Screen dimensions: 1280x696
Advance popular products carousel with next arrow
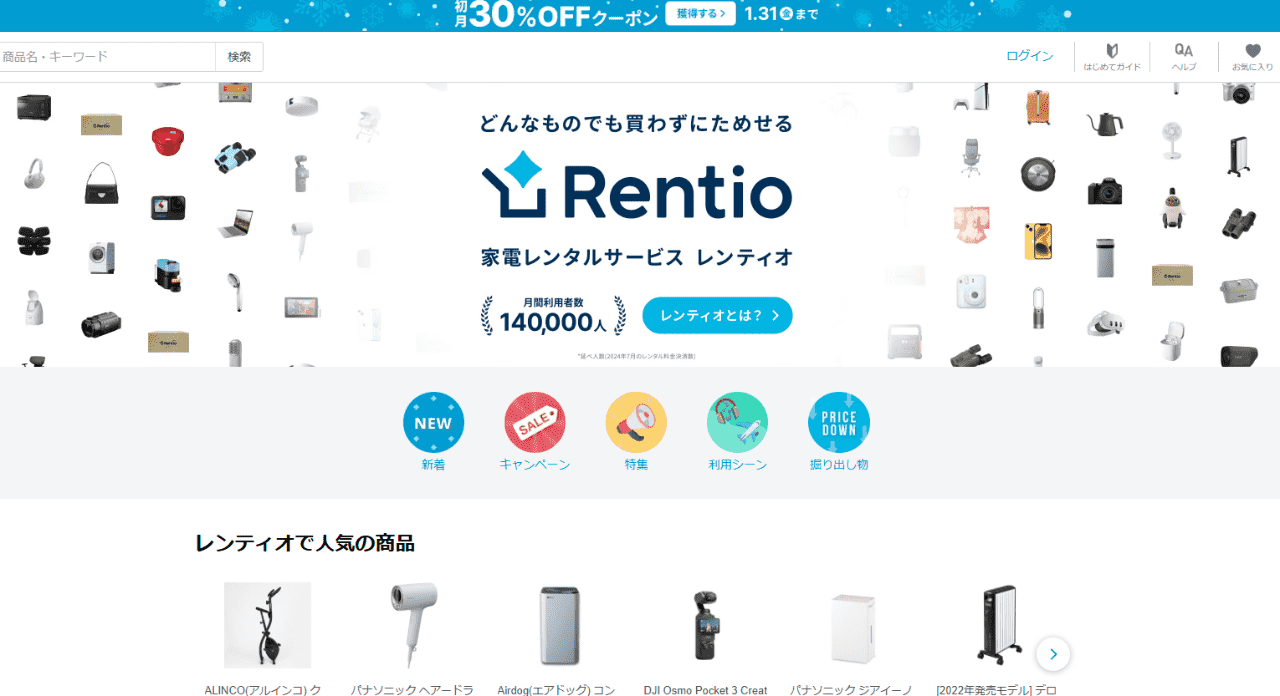(x=1053, y=654)
